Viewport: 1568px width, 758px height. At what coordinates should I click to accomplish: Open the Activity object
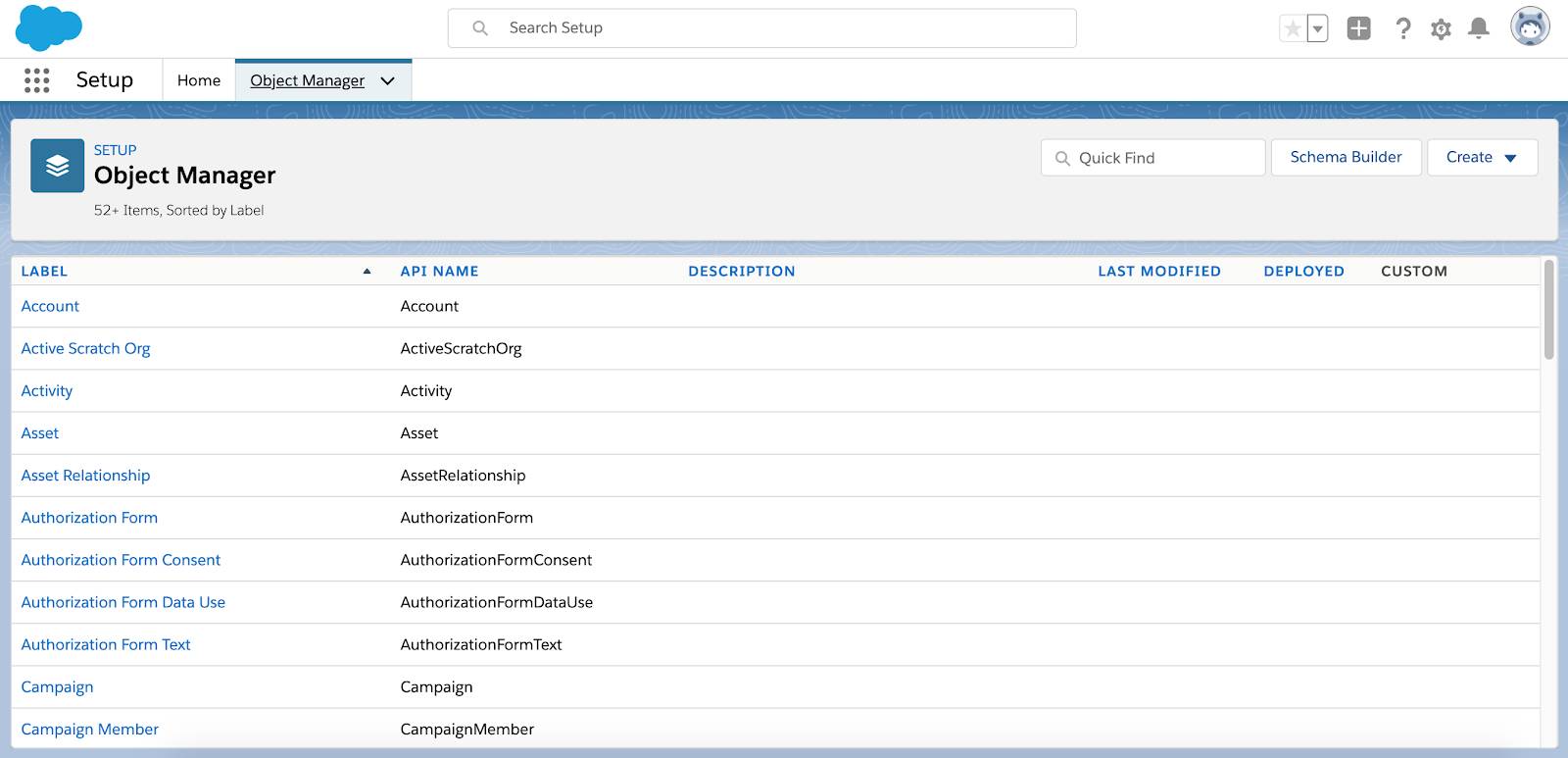click(47, 390)
